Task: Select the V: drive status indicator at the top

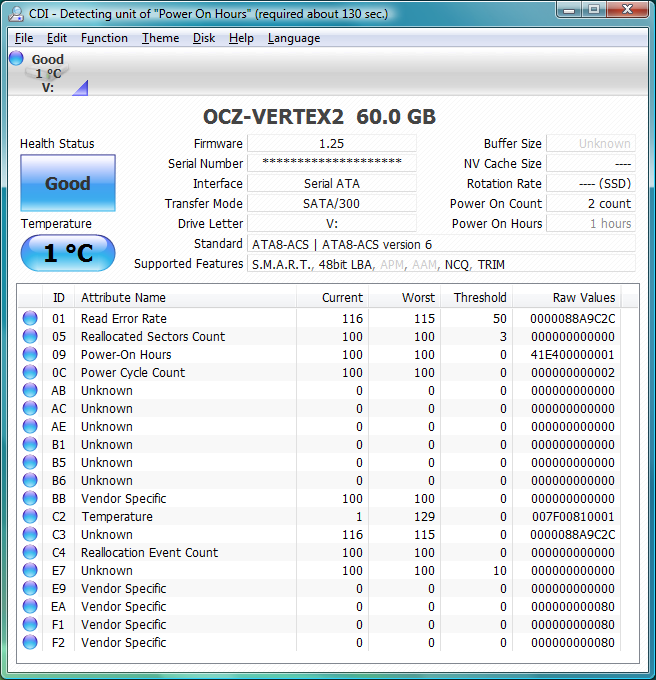Action: point(16,58)
